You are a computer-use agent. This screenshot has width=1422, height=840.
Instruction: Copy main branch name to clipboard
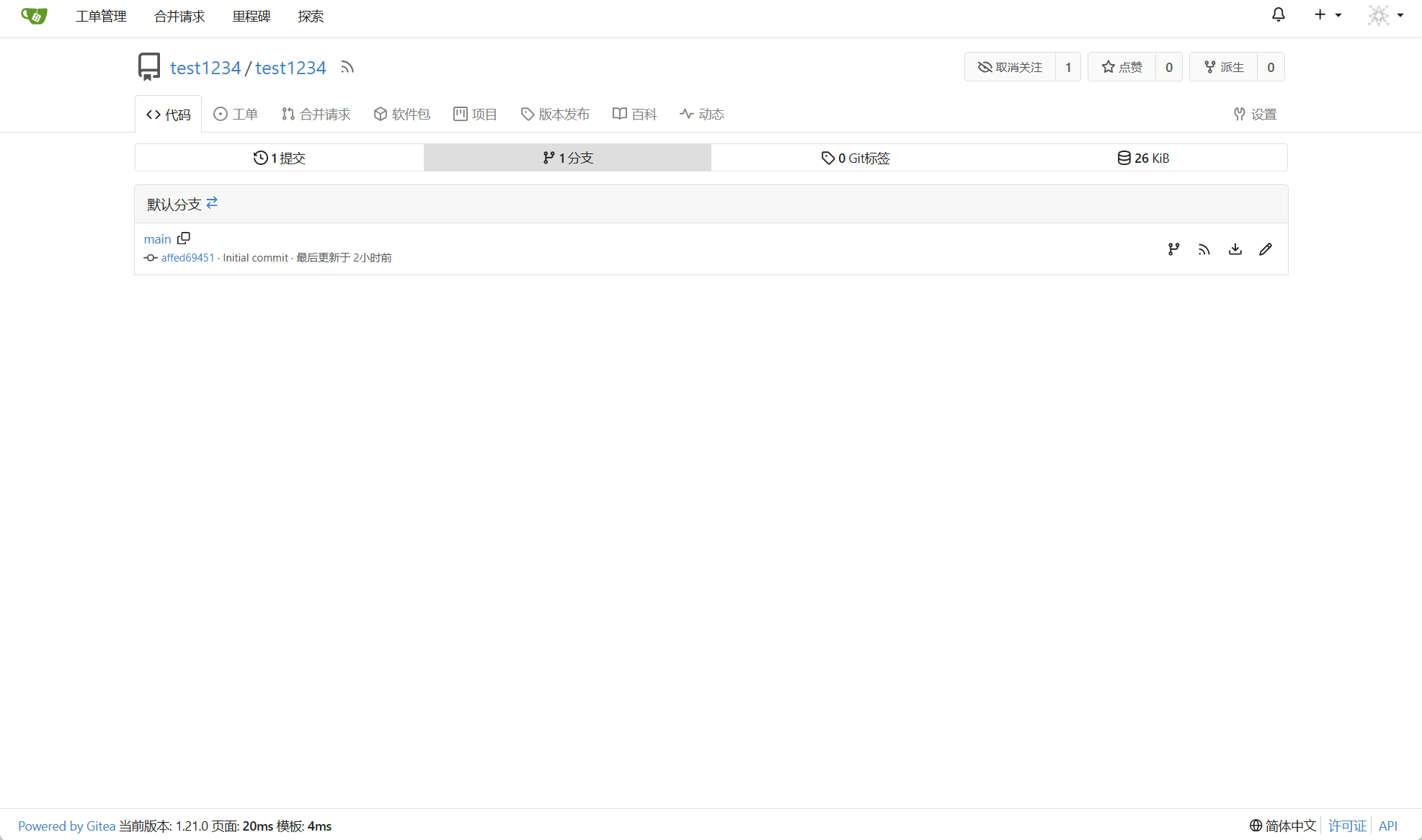pos(184,238)
